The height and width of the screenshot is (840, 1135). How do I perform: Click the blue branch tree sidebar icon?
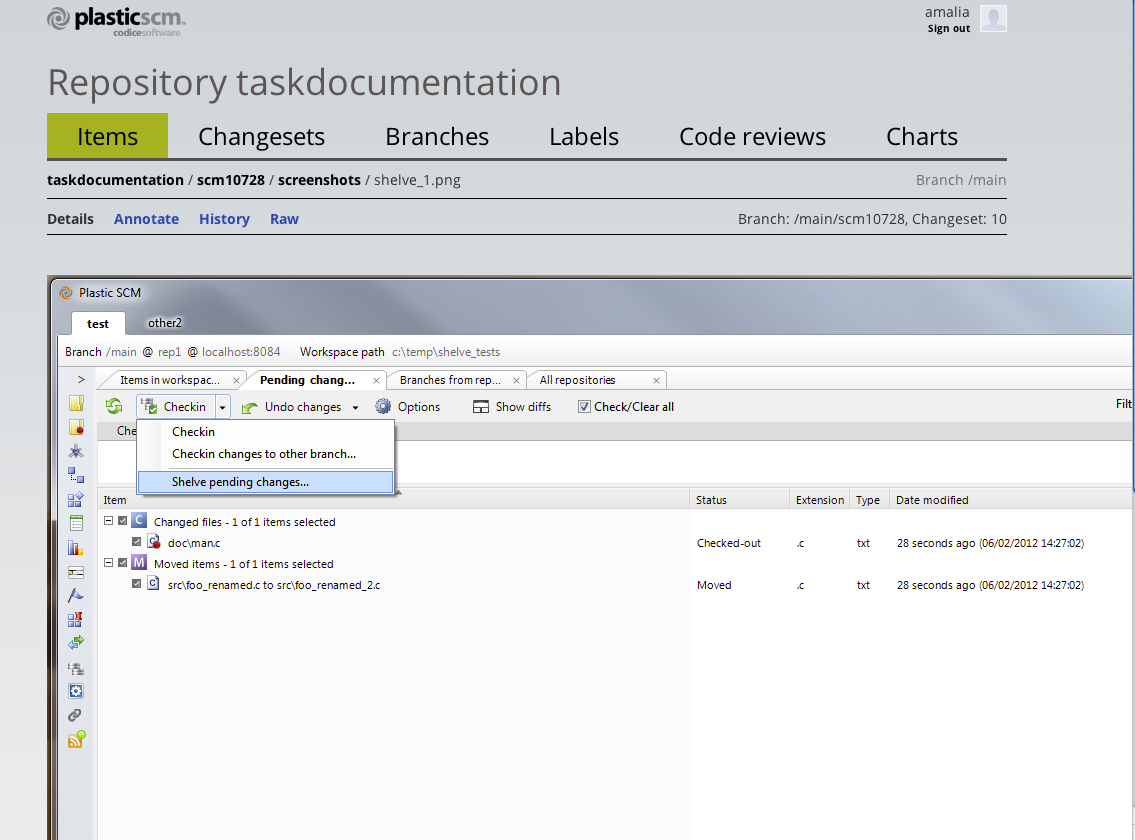pyautogui.click(x=76, y=475)
